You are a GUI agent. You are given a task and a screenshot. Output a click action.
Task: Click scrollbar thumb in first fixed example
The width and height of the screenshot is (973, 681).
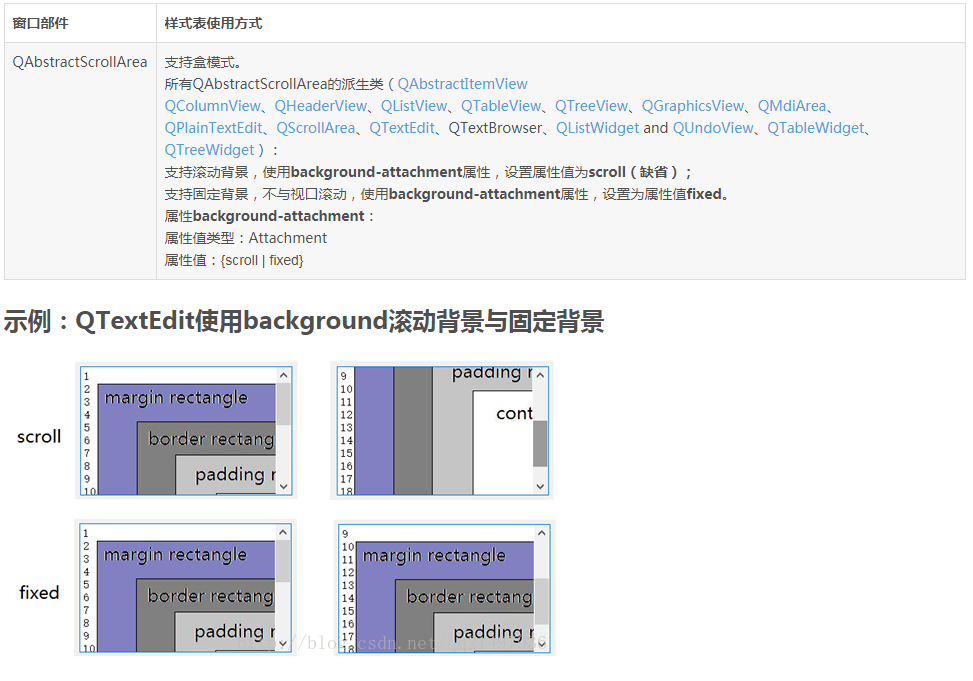click(283, 561)
